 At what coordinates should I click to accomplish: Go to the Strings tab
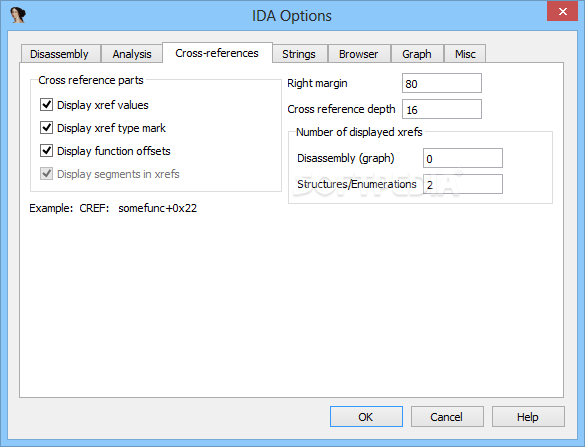(300, 54)
